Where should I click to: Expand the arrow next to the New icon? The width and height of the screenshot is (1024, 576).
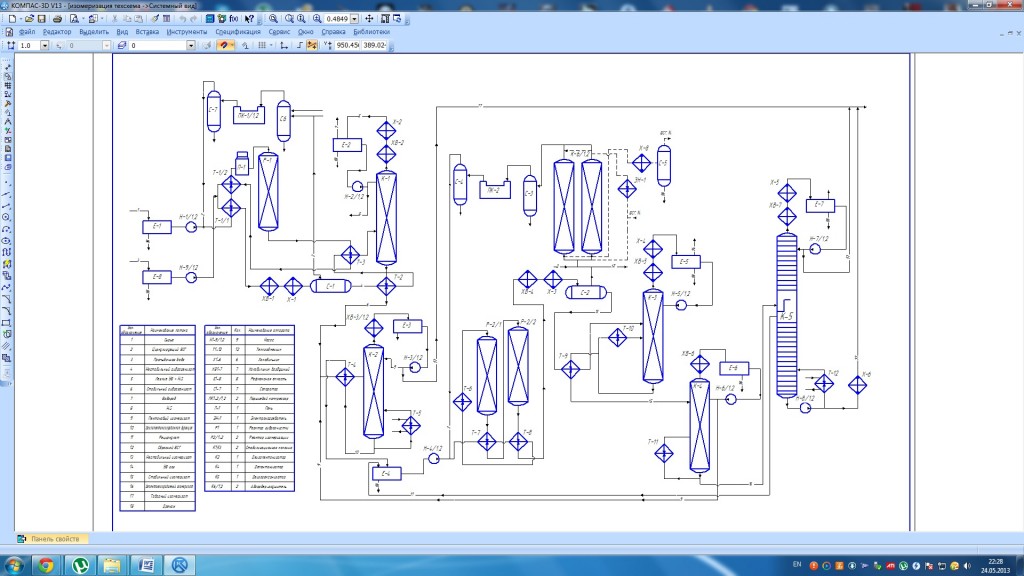[x=21, y=19]
